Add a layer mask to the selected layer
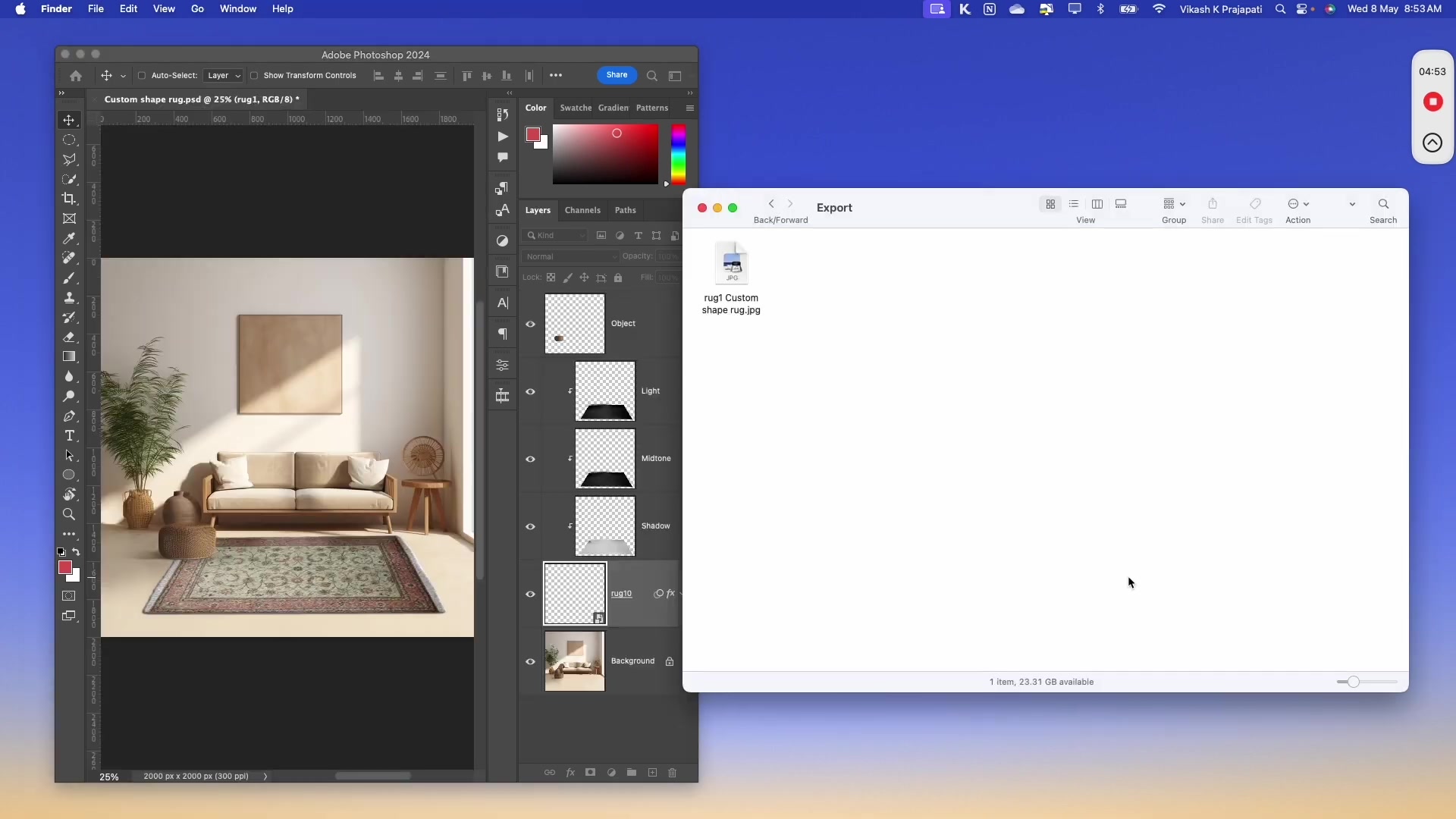1456x819 pixels. (x=591, y=772)
